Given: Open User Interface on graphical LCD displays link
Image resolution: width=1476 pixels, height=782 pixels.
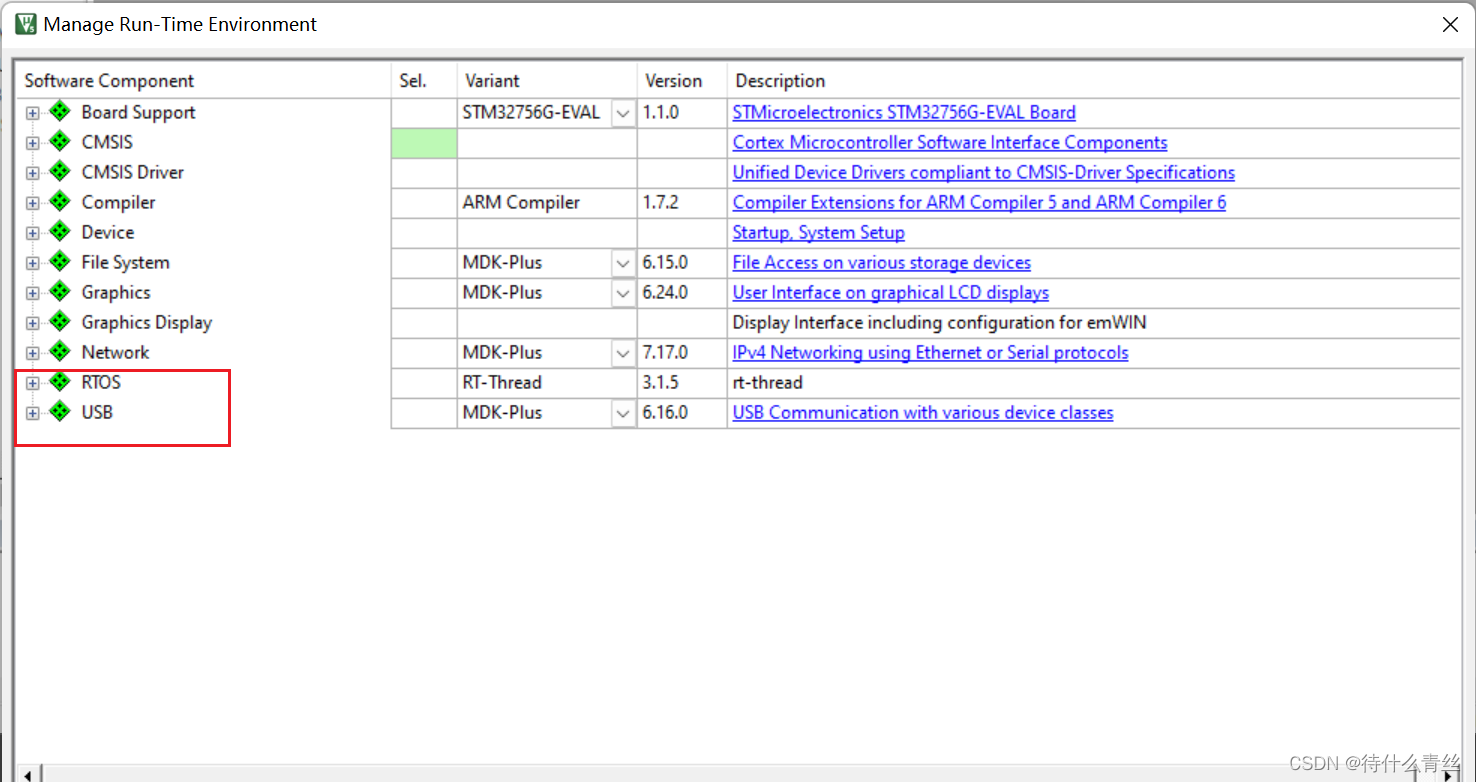Looking at the screenshot, I should 891,292.
